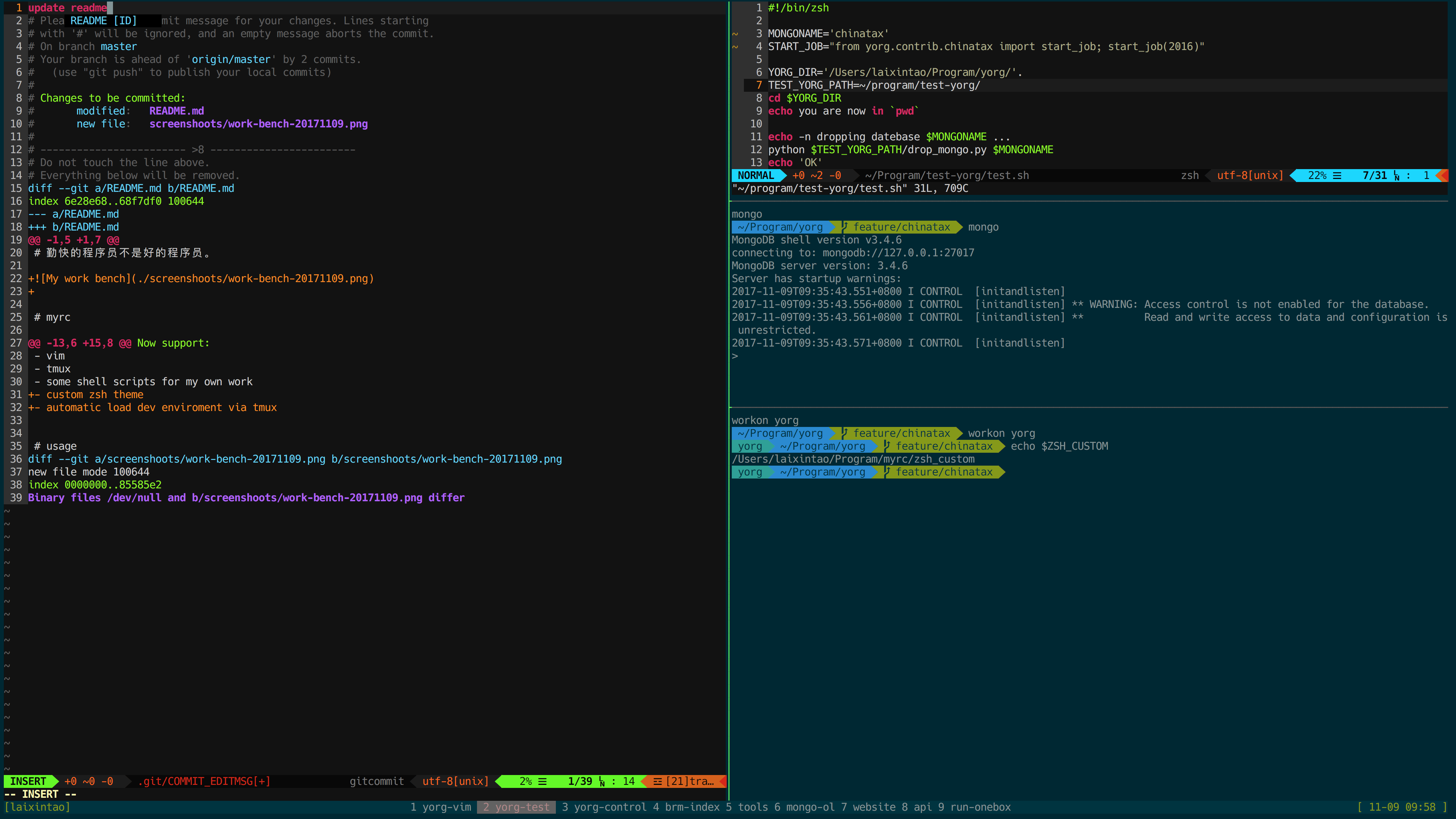
Task: Click the green INSERT mode indicator
Action: click(28, 781)
